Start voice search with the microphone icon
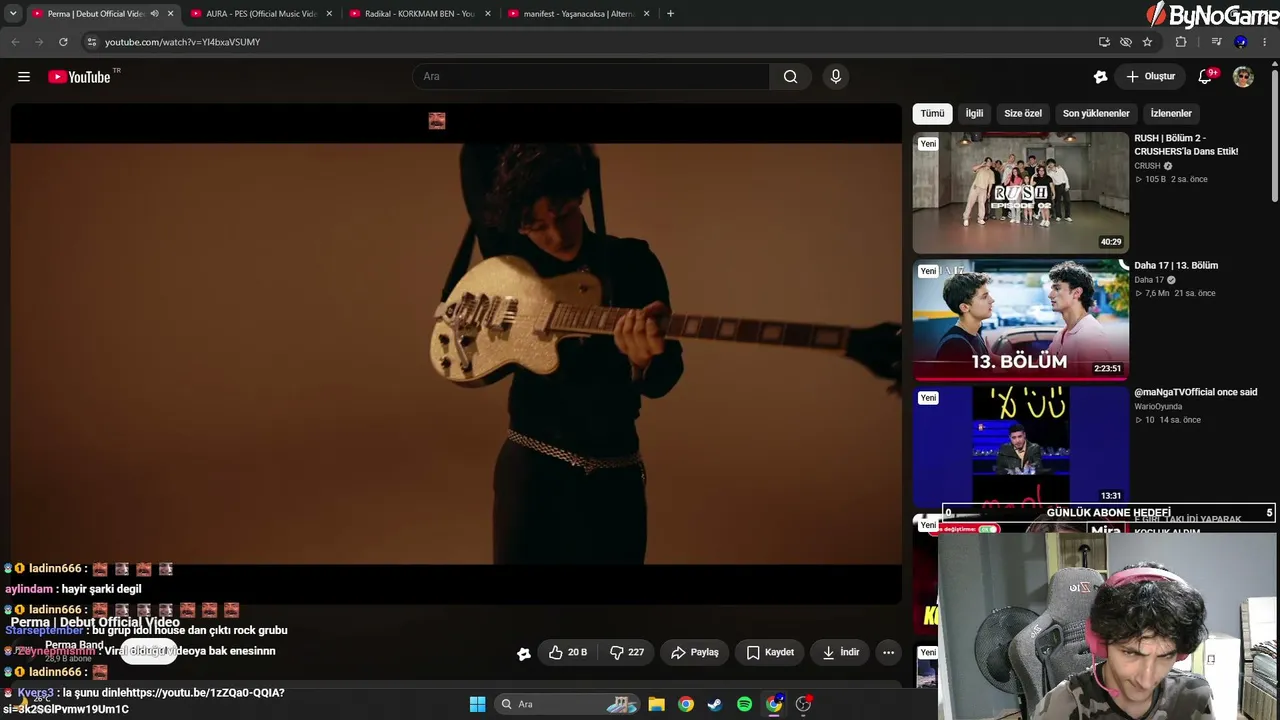The height and width of the screenshot is (720, 1280). [836, 77]
